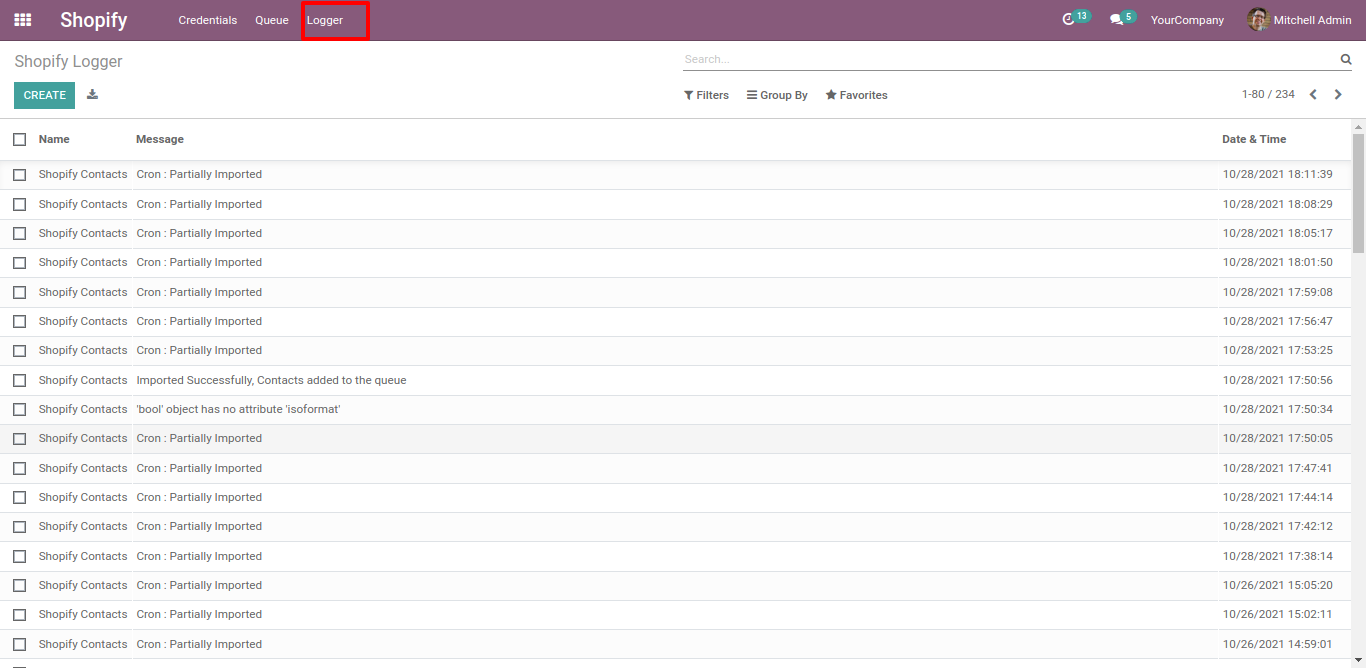This screenshot has height=668, width=1366.
Task: Check the row dated 10/26/2021 14:59:01
Action: click(19, 645)
